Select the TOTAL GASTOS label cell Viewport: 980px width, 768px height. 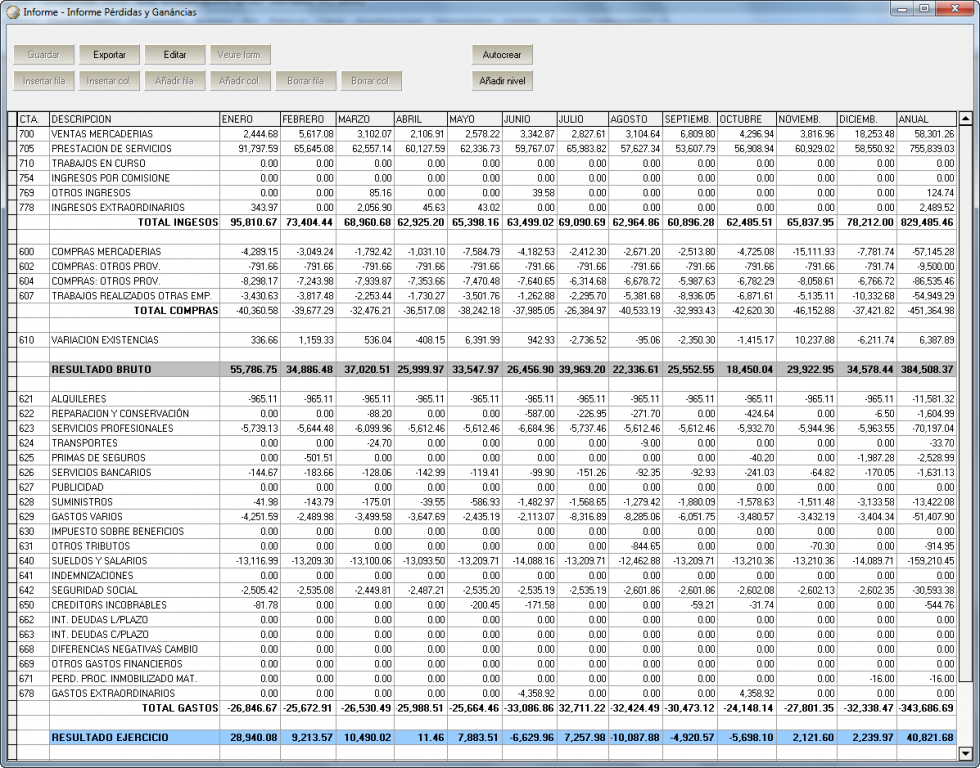click(134, 708)
